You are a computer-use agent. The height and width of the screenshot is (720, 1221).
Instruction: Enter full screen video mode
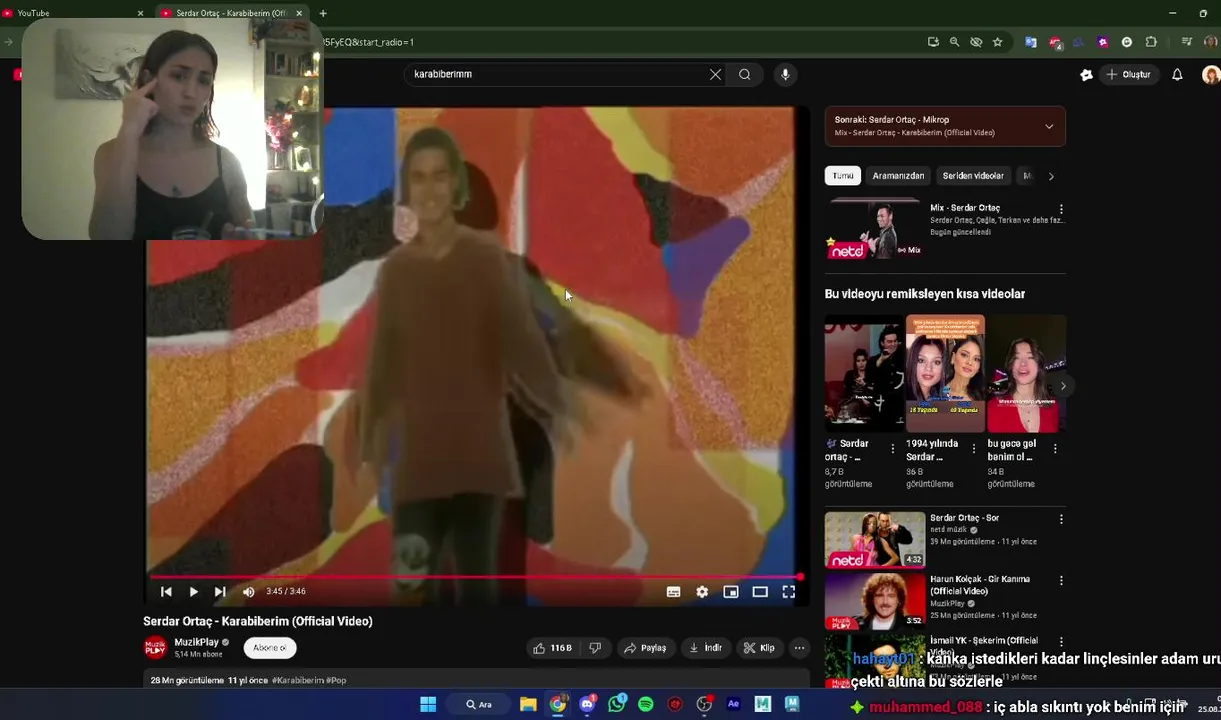pyautogui.click(x=788, y=592)
